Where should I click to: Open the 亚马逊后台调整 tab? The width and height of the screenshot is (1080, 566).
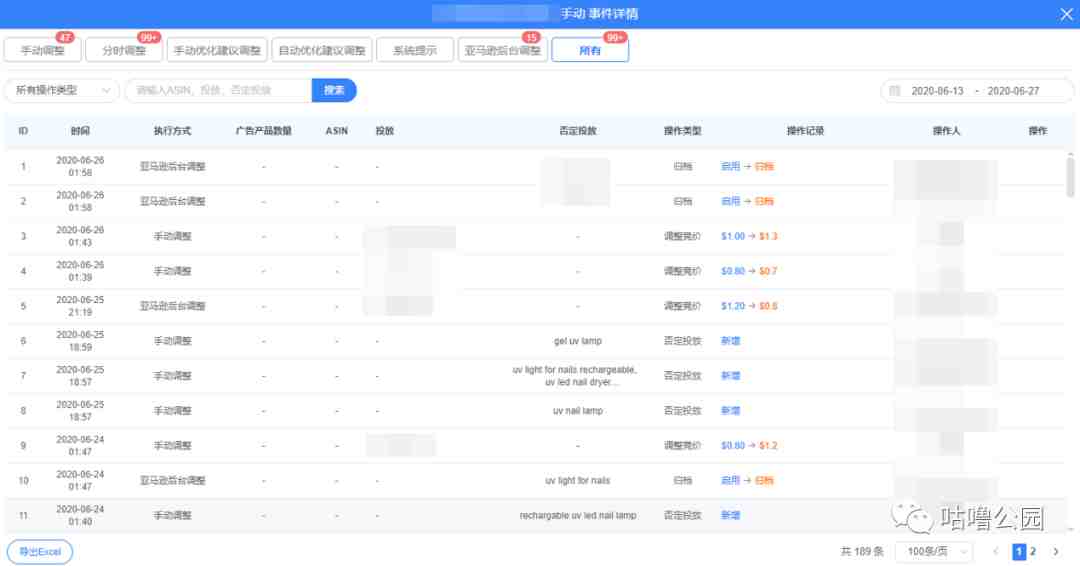tap(503, 50)
